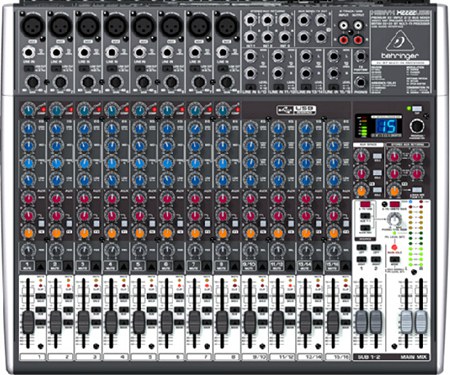Viewport: 450px width, 375px height.
Task: Click the channel 1 XLR mic input
Action: click(x=33, y=26)
